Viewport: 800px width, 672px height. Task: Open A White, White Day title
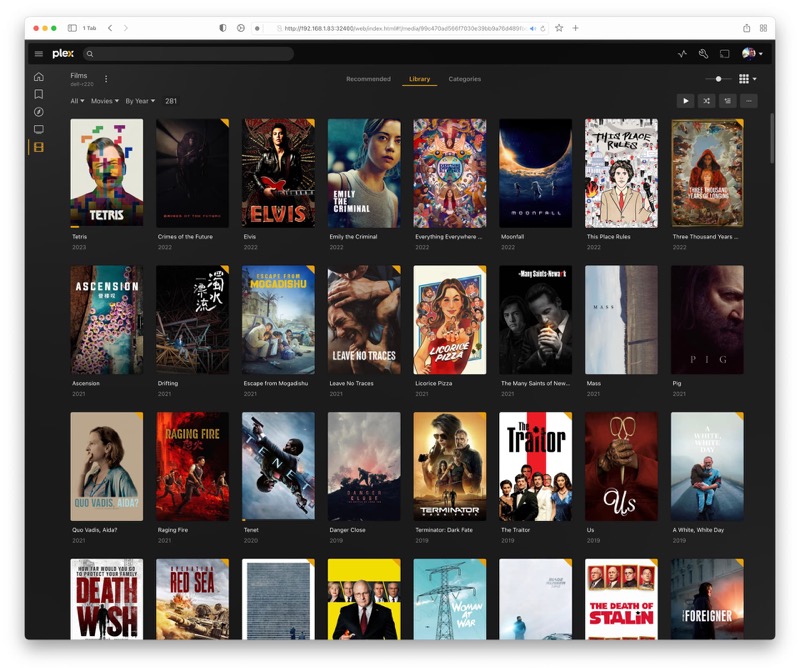698,530
